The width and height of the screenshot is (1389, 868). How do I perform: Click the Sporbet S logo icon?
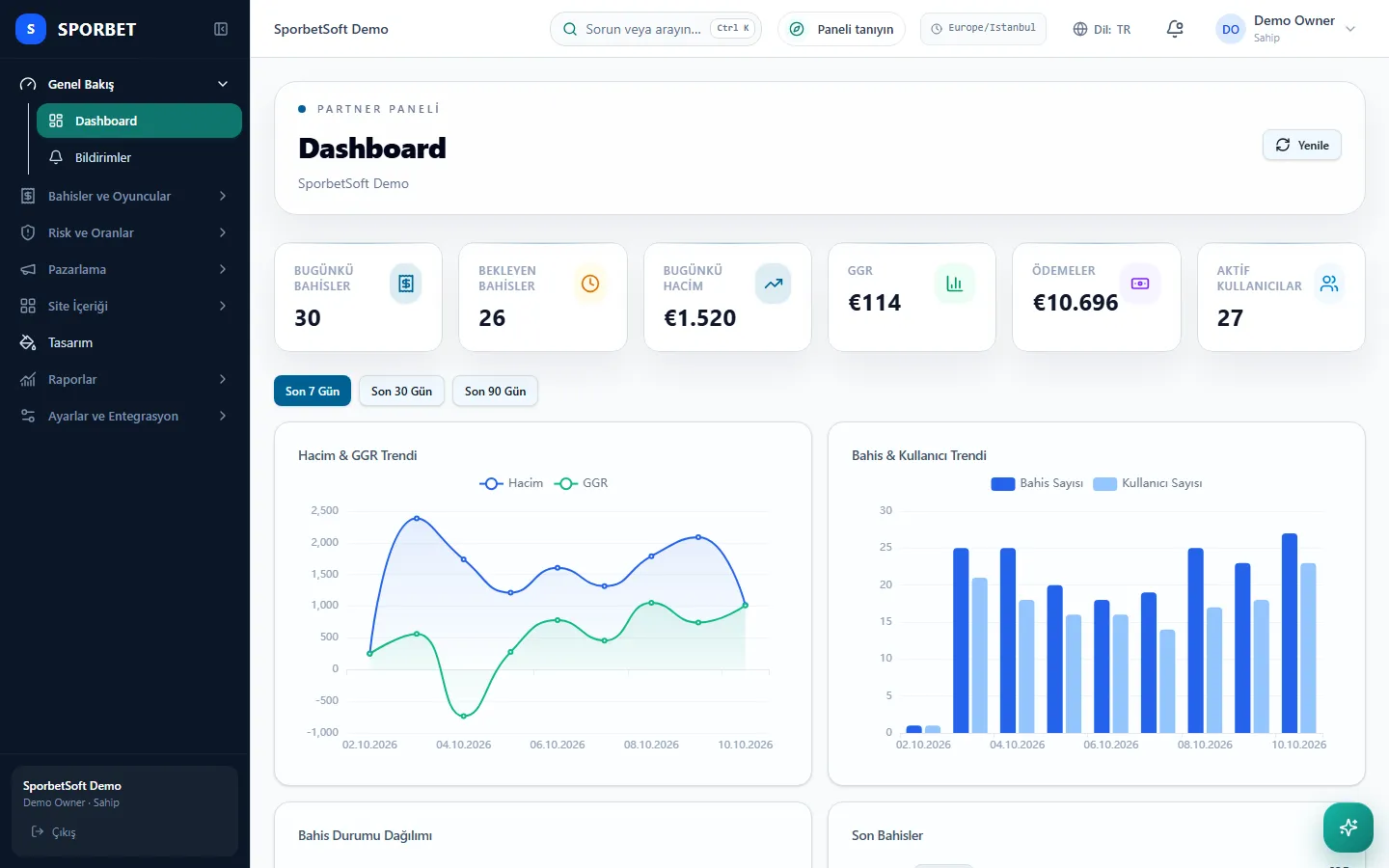point(31,29)
